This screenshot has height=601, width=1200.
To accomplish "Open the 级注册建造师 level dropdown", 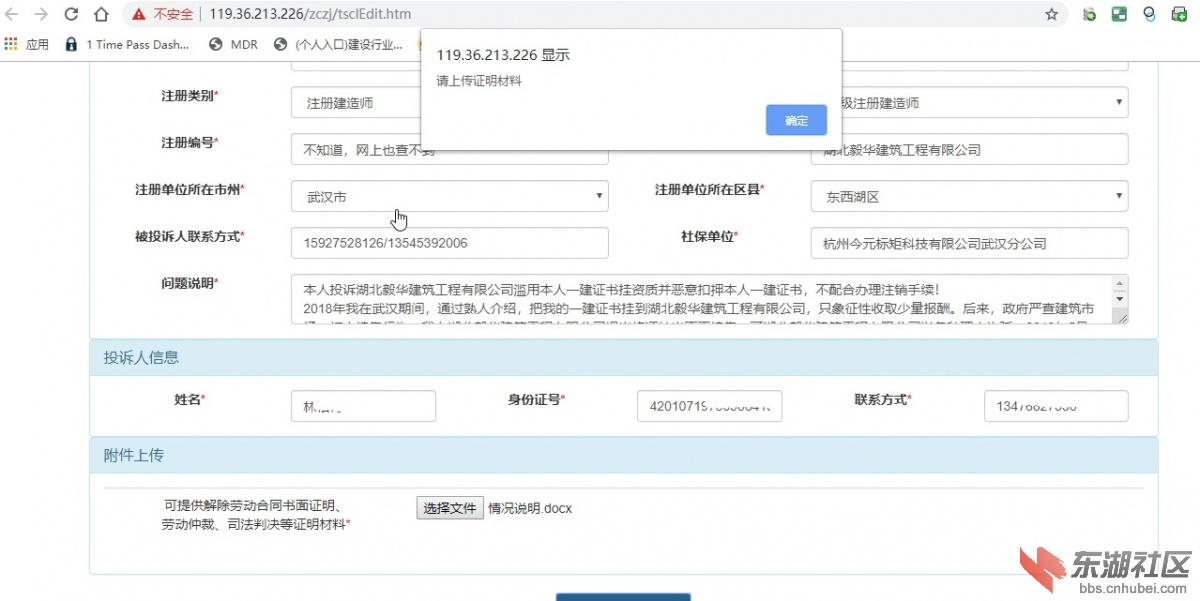I will 985,103.
